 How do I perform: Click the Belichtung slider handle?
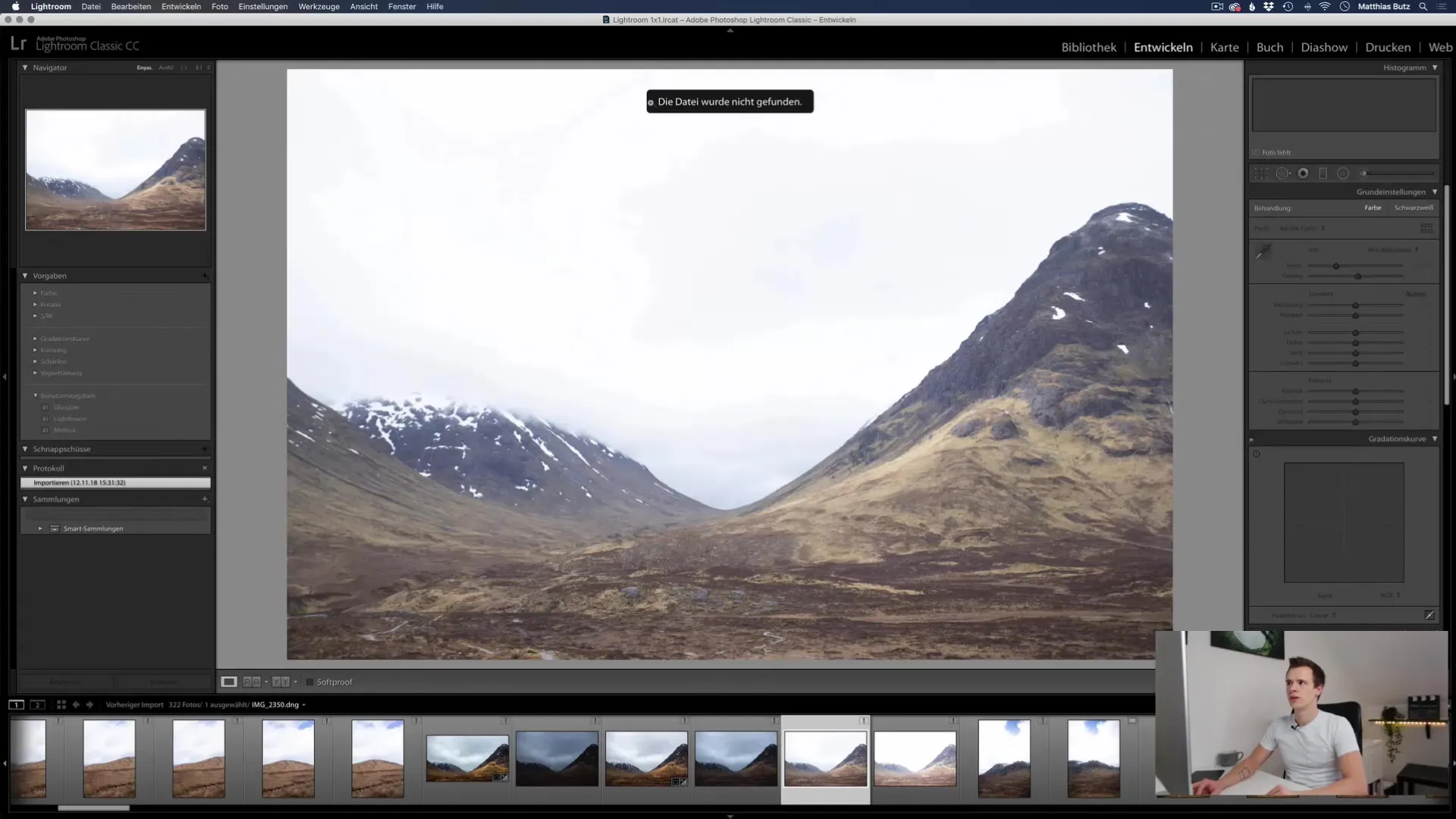coord(1355,306)
